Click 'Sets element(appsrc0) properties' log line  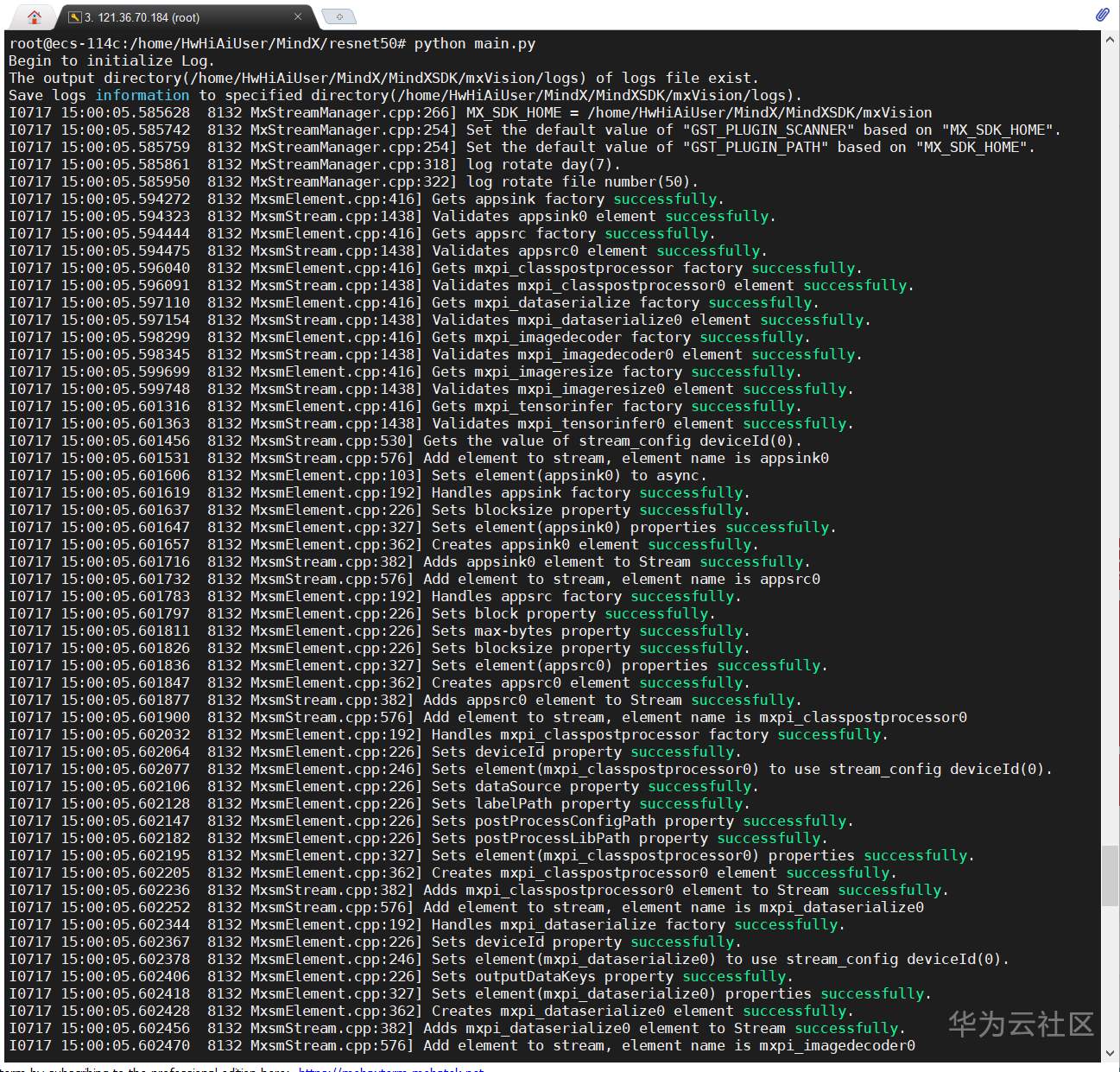tap(419, 665)
